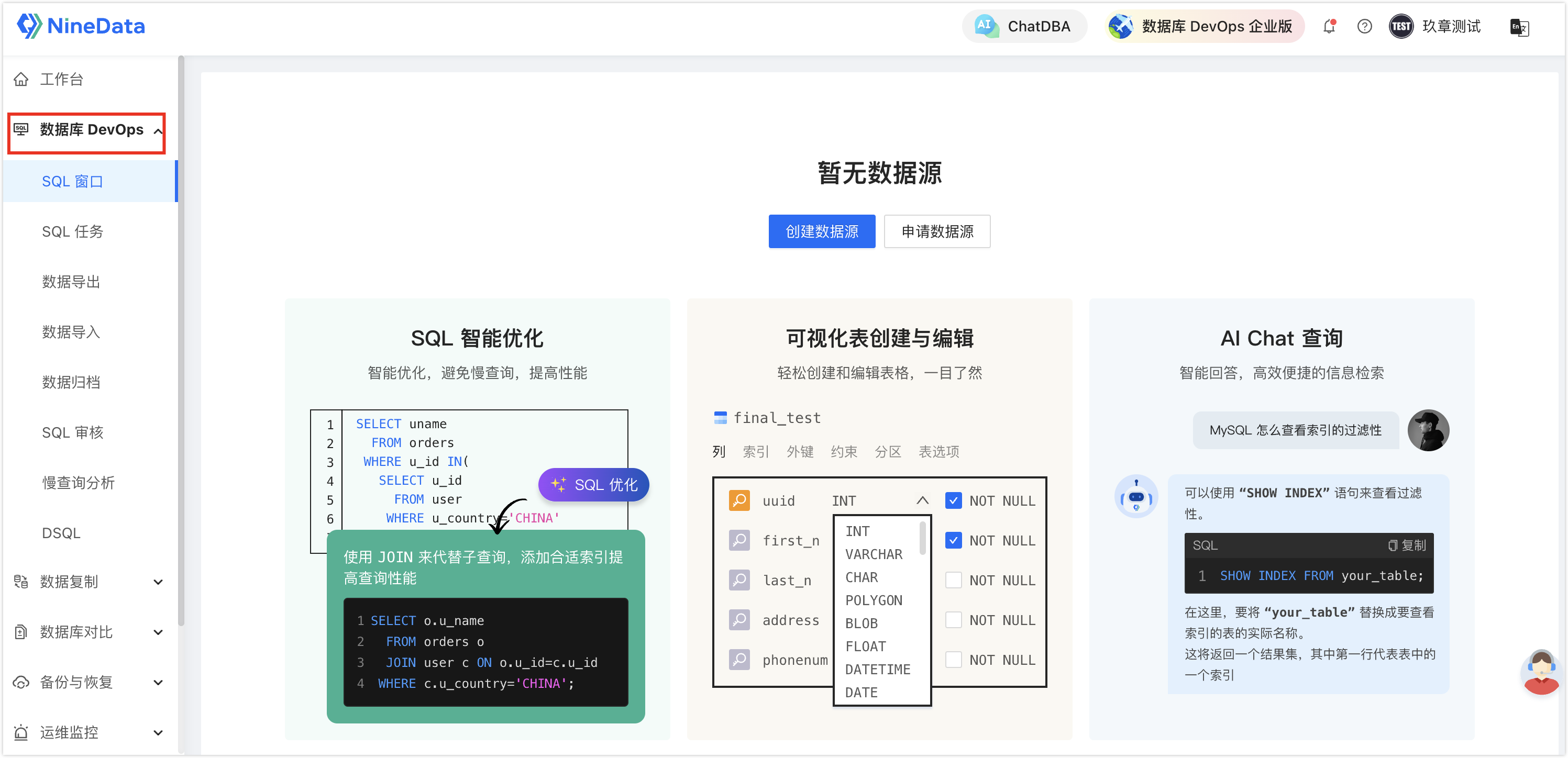Check NOT NULL for phonenum

[x=953, y=660]
